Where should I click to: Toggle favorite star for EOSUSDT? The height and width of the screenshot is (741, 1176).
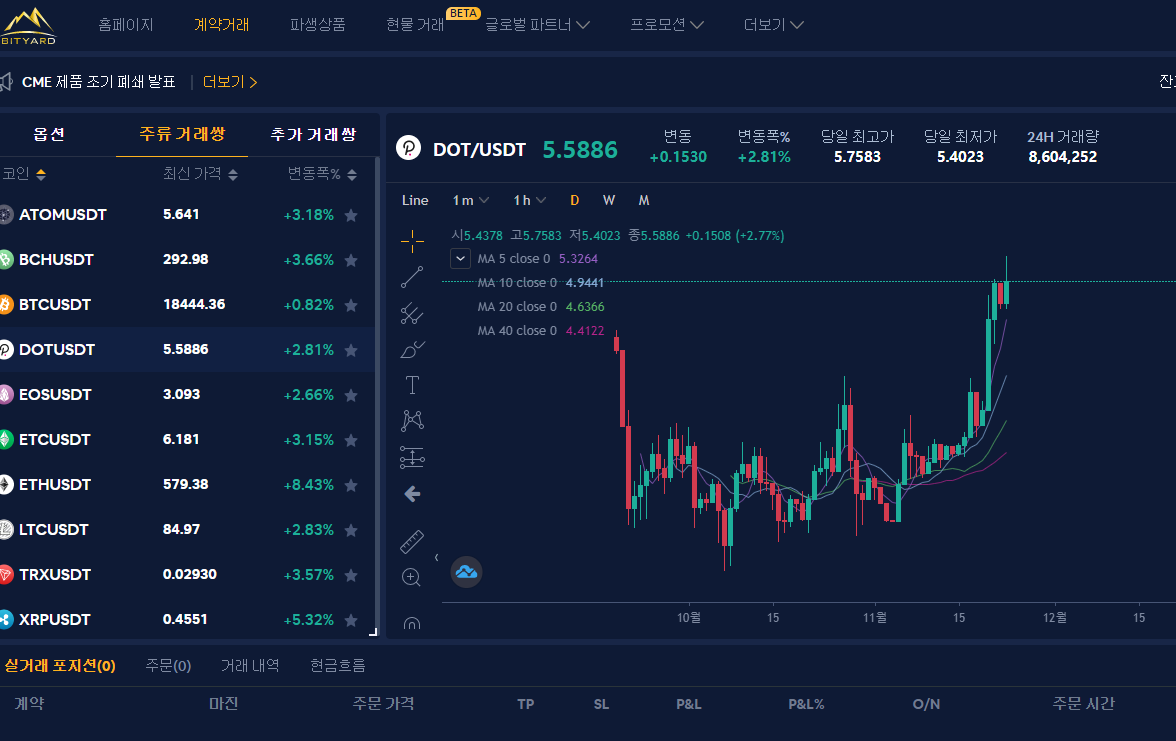click(x=351, y=395)
